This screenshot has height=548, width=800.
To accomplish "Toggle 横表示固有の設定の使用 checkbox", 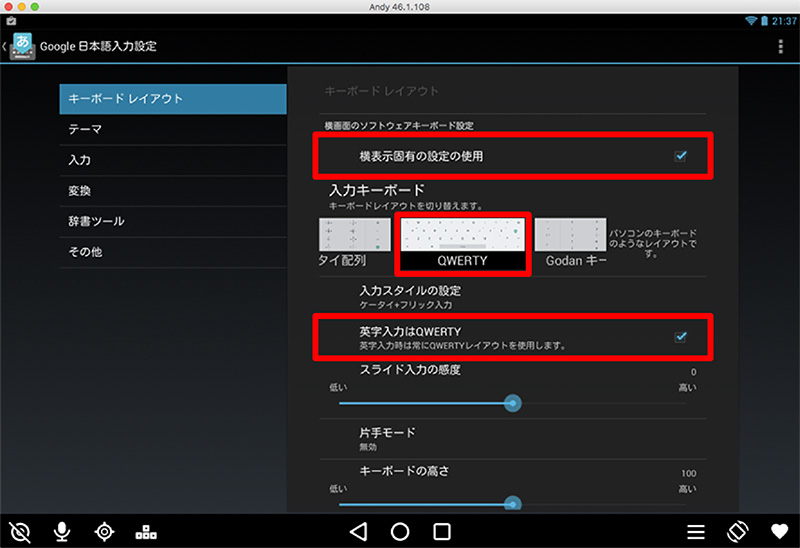I will pyautogui.click(x=681, y=156).
